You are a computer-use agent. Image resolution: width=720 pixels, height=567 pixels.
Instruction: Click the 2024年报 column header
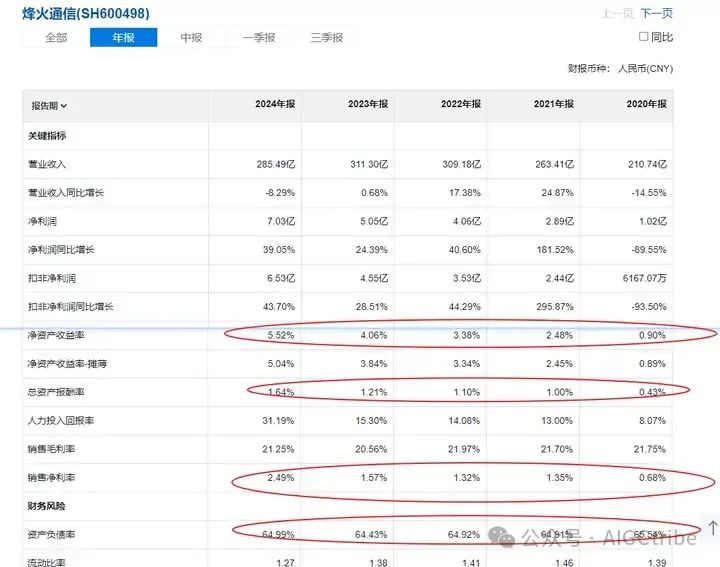275,104
